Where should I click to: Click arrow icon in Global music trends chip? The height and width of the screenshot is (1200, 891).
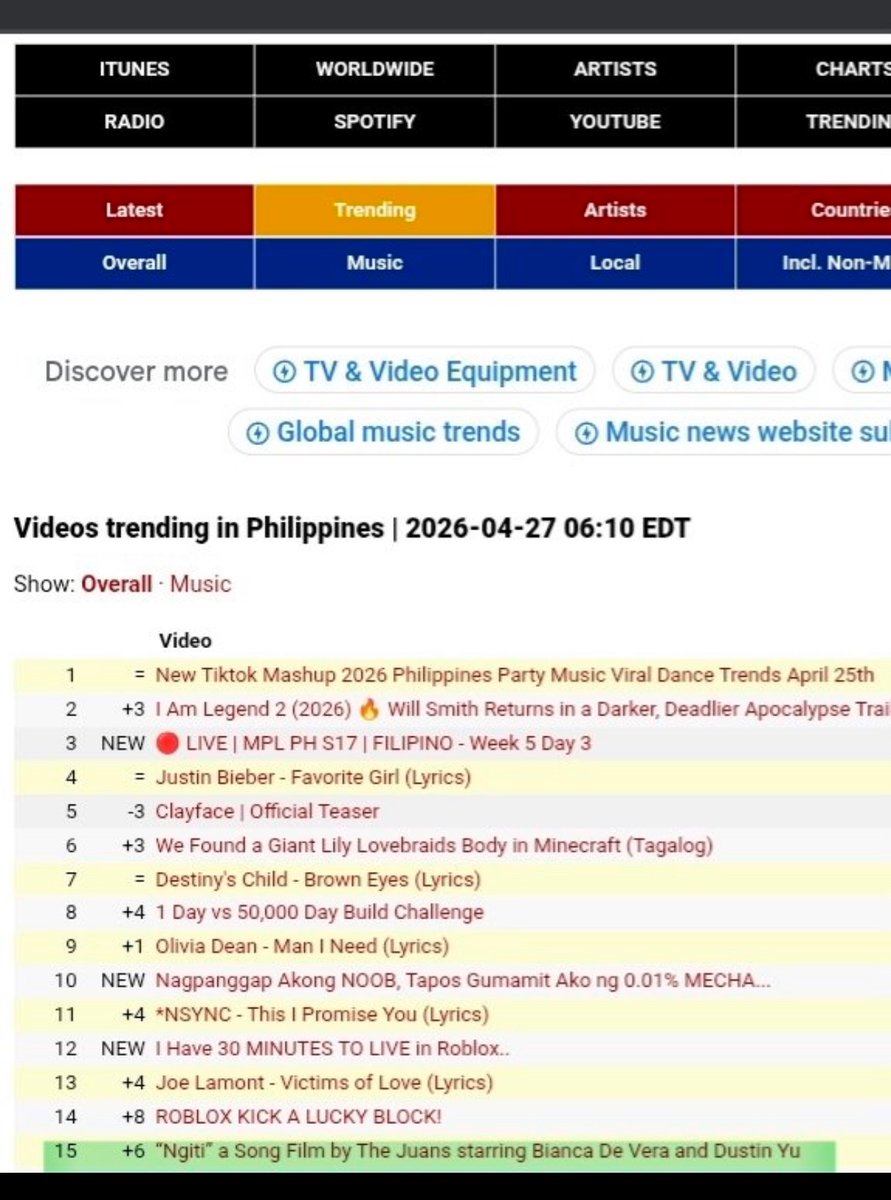tap(259, 433)
